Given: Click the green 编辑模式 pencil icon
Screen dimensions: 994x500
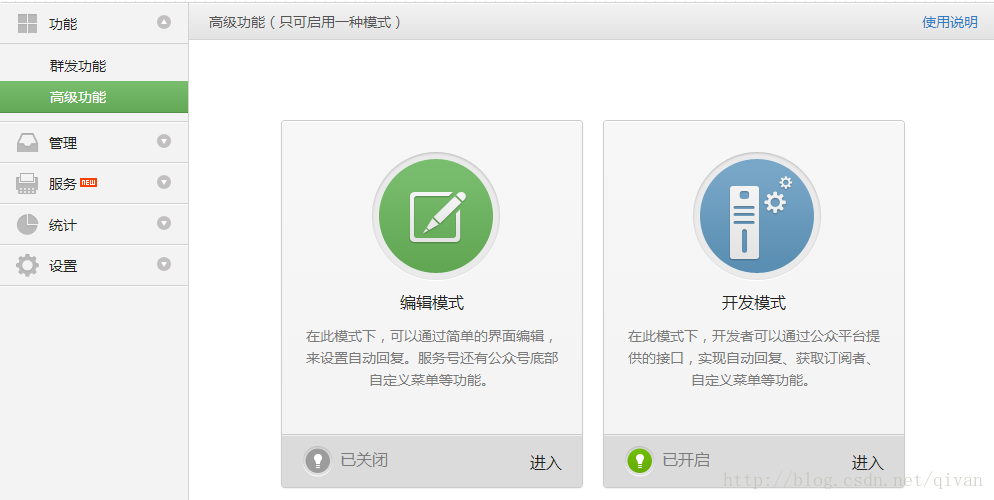Looking at the screenshot, I should (436, 215).
